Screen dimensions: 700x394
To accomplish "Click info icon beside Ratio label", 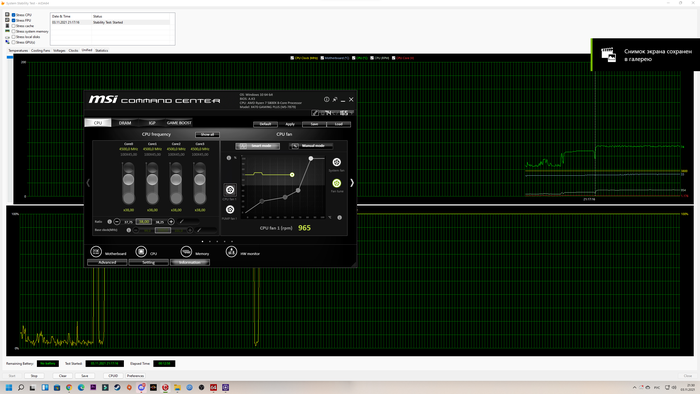I will [109, 221].
